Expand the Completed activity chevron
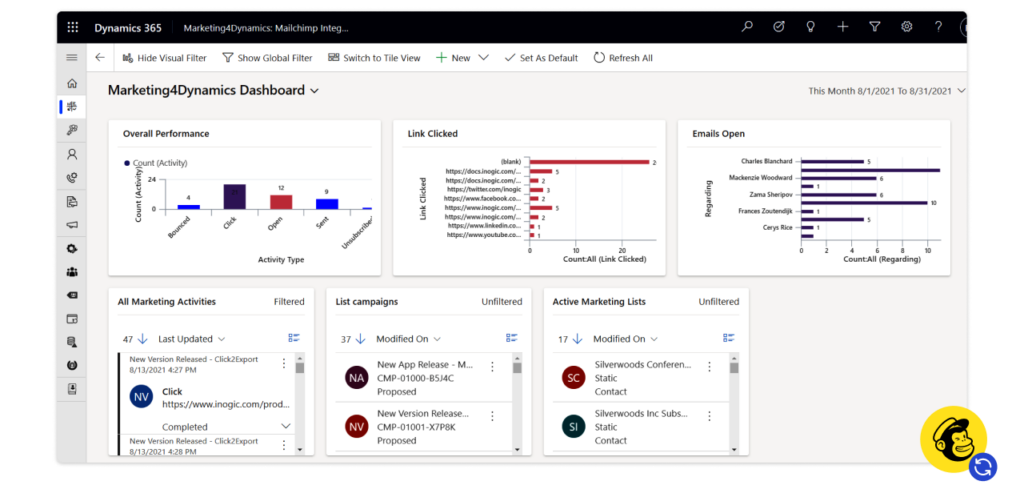This screenshot has width=1024, height=488. point(285,426)
